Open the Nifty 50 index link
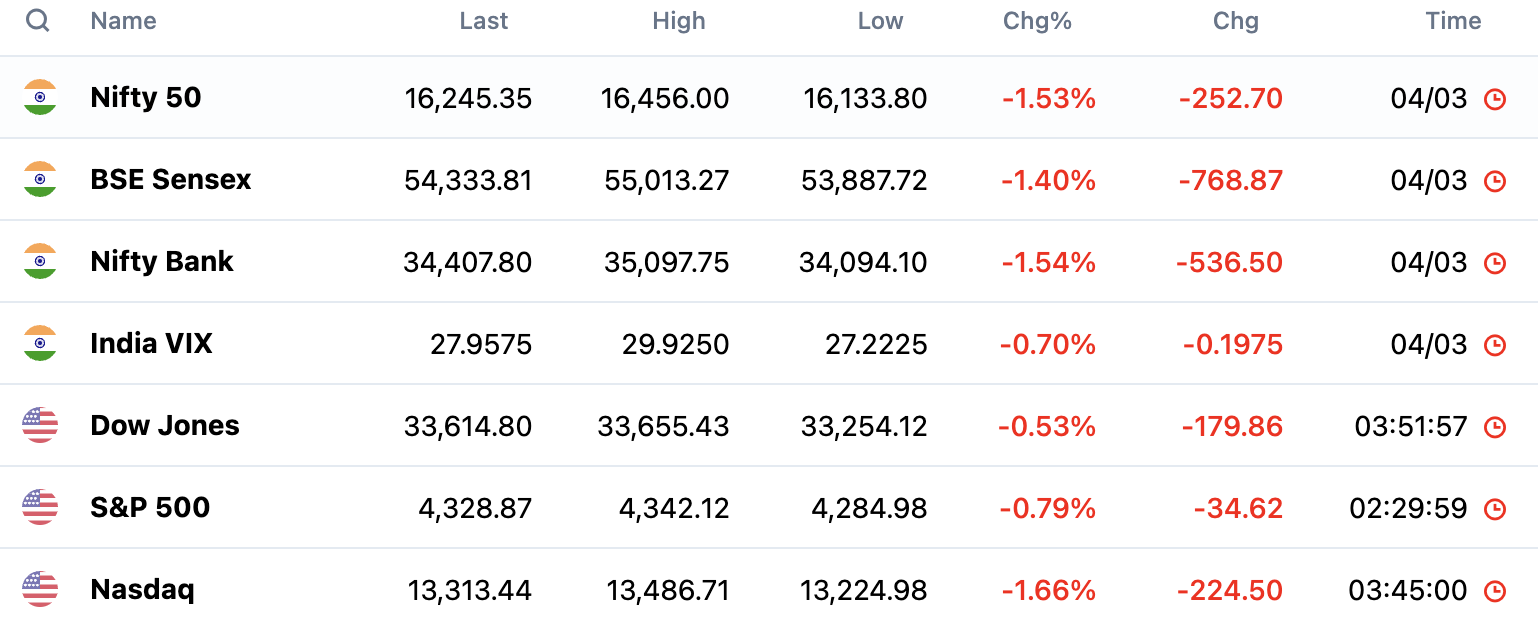1540x624 pixels. coord(146,97)
